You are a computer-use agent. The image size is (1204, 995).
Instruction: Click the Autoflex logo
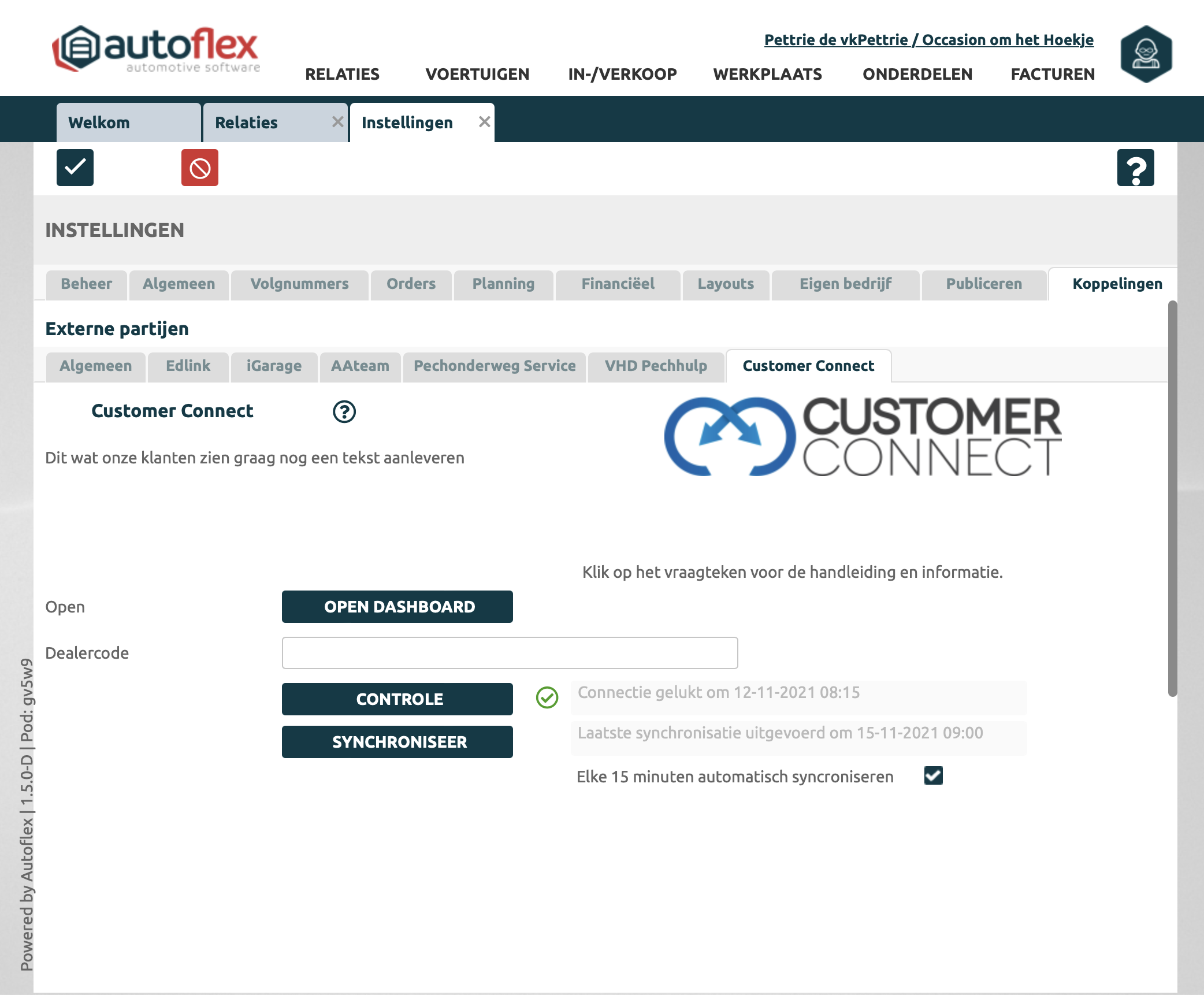point(156,50)
